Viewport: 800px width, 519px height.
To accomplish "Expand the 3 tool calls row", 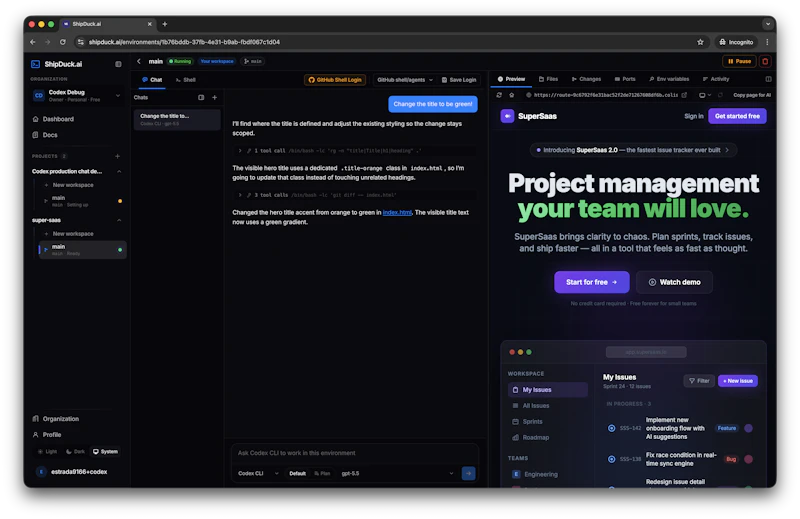I will click(354, 195).
